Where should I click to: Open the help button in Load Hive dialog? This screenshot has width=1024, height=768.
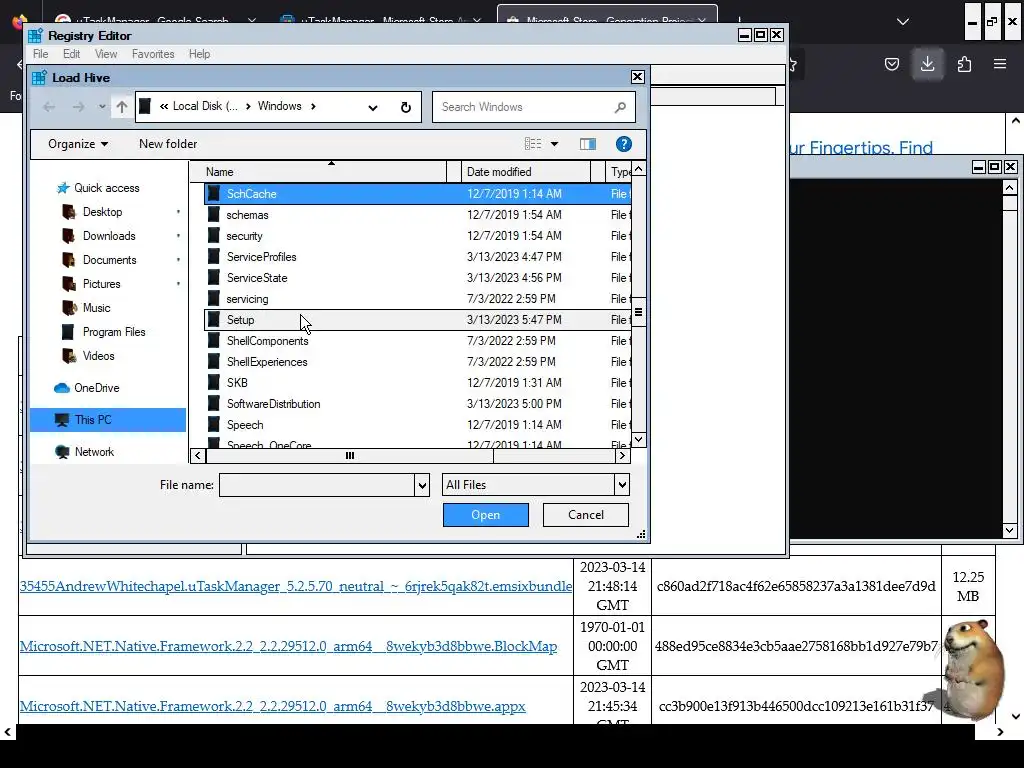(624, 144)
